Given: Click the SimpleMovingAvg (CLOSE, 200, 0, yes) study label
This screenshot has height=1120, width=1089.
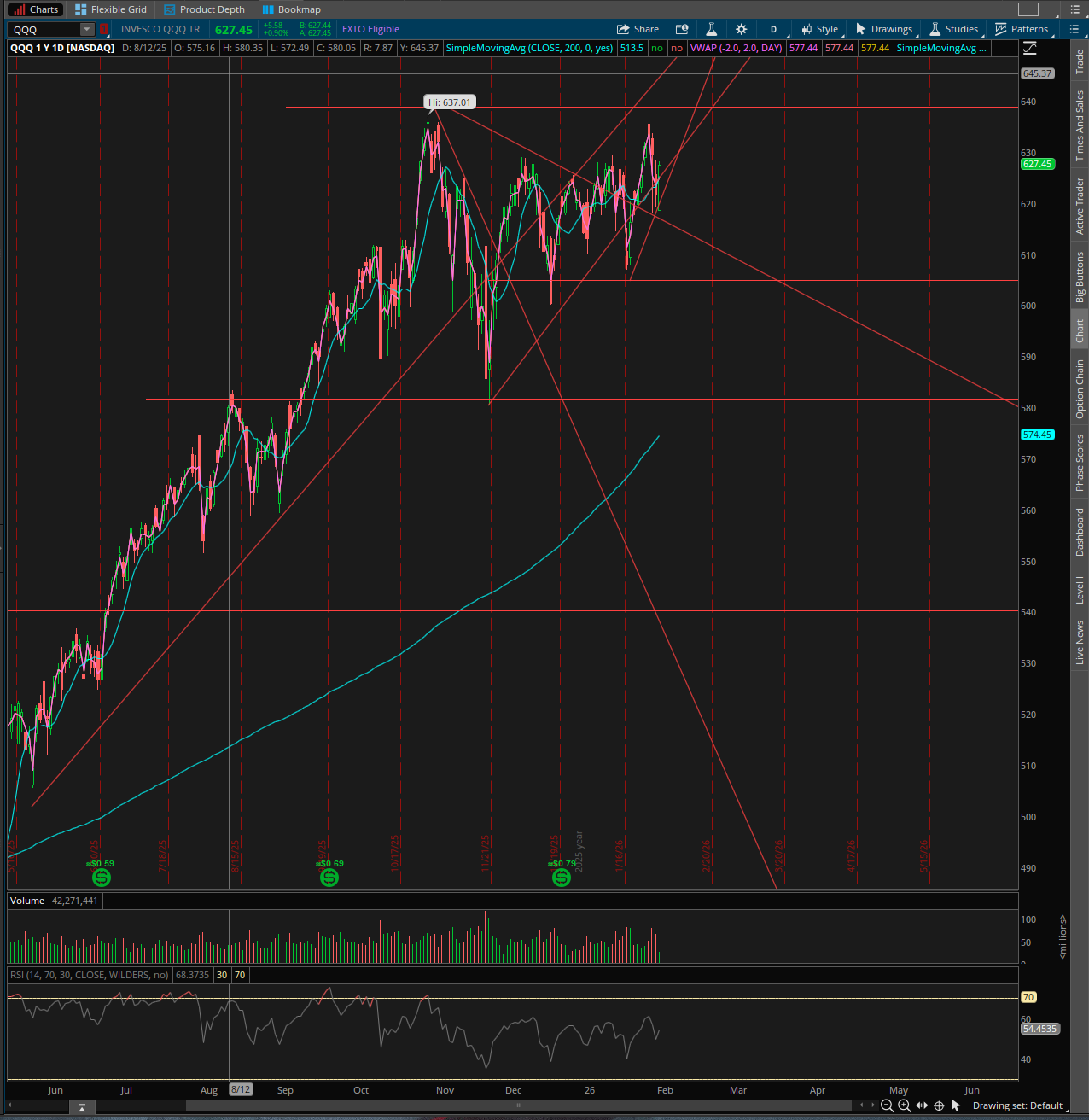Looking at the screenshot, I should [529, 48].
